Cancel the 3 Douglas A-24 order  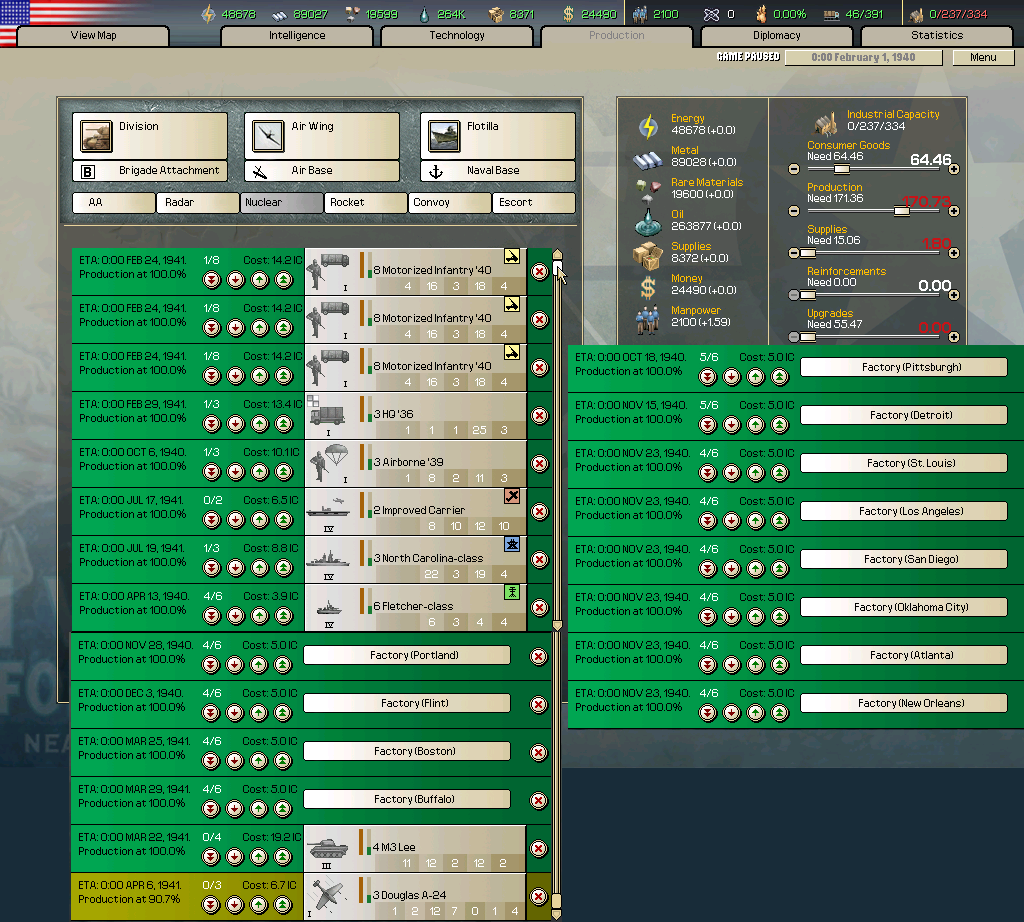pyautogui.click(x=539, y=897)
